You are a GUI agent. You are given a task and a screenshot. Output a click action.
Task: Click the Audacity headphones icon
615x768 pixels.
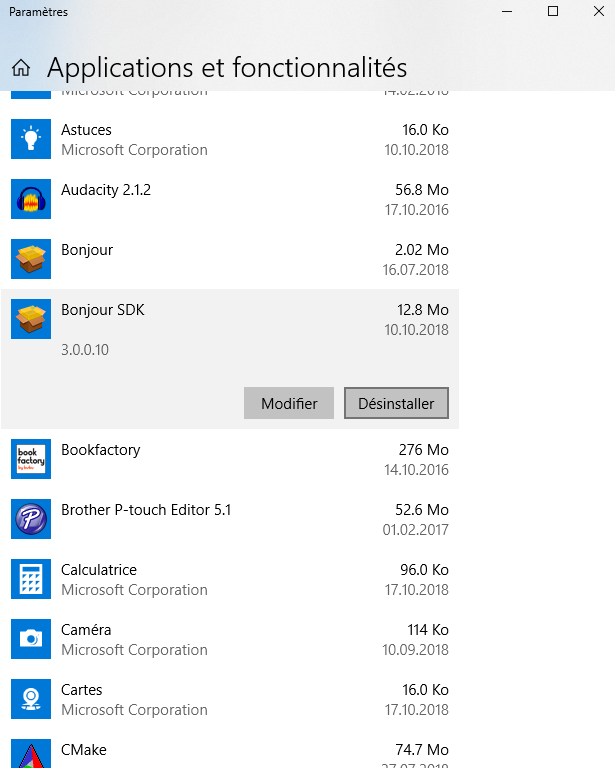pyautogui.click(x=31, y=199)
